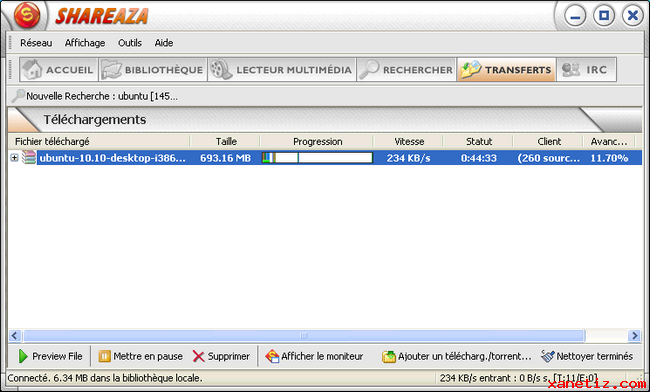Click the 11.70% completion cell
650x392 pixels.
tap(609, 158)
